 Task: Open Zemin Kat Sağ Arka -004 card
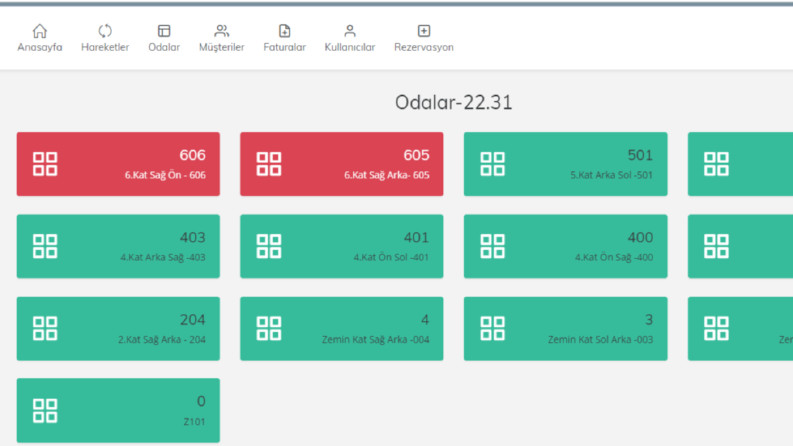(x=342, y=329)
